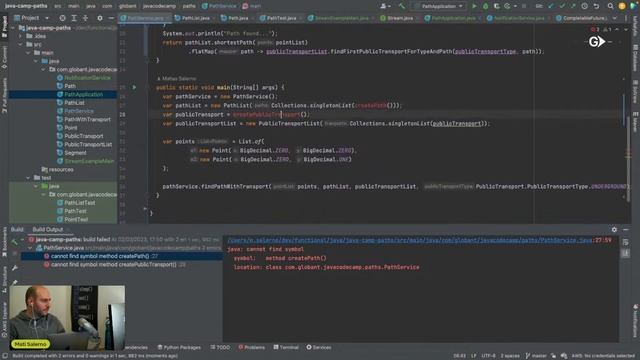The width and height of the screenshot is (640, 360).
Task: Click the error count indicator in editor corner
Action: point(595,29)
